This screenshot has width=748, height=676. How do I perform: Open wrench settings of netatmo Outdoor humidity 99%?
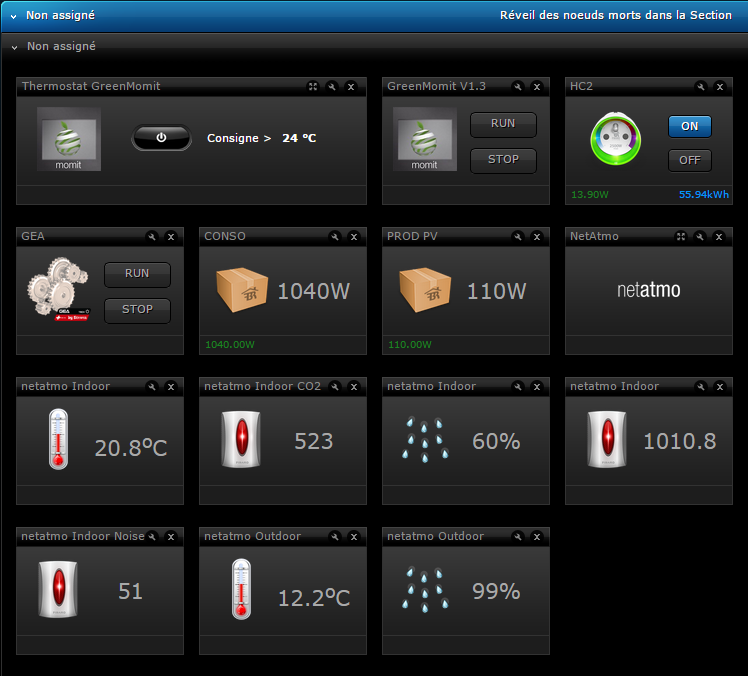518,537
